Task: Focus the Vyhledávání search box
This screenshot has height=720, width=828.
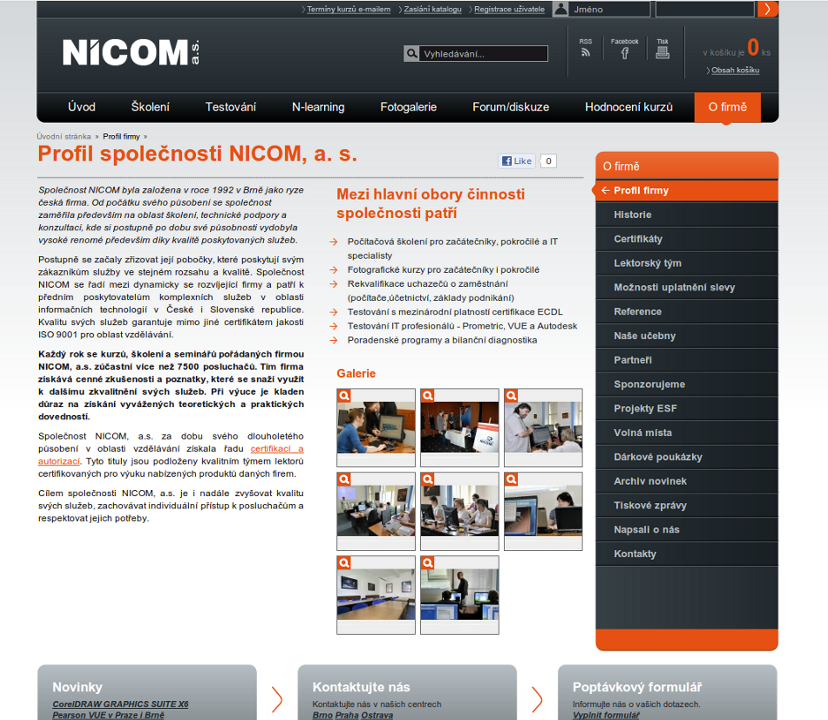Action: (483, 53)
